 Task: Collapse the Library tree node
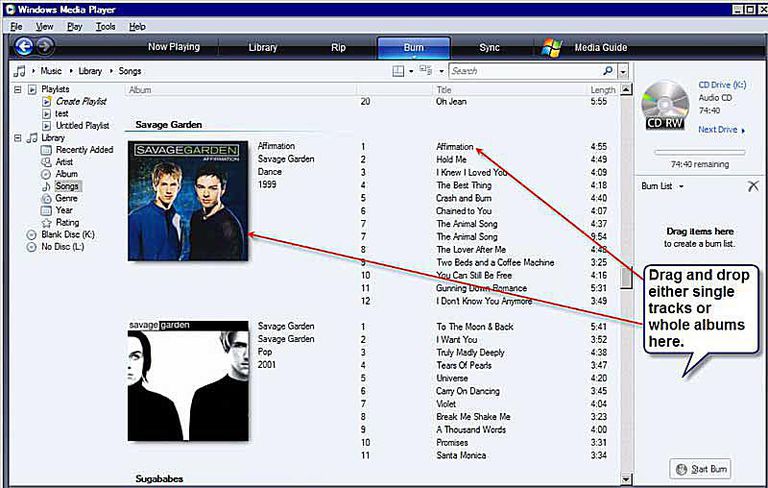(x=18, y=138)
